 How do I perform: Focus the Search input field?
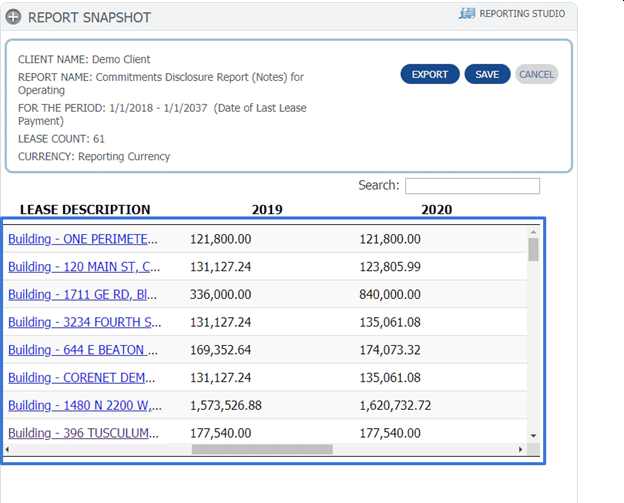[472, 186]
